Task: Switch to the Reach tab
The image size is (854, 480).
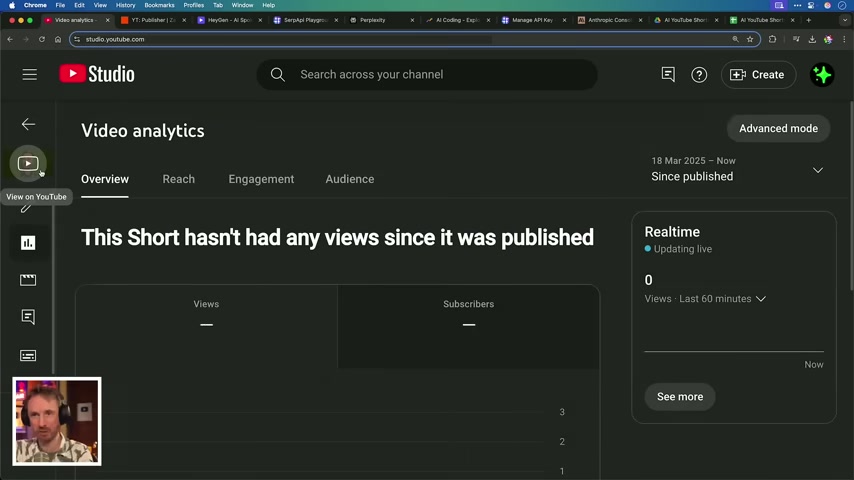Action: 178,179
